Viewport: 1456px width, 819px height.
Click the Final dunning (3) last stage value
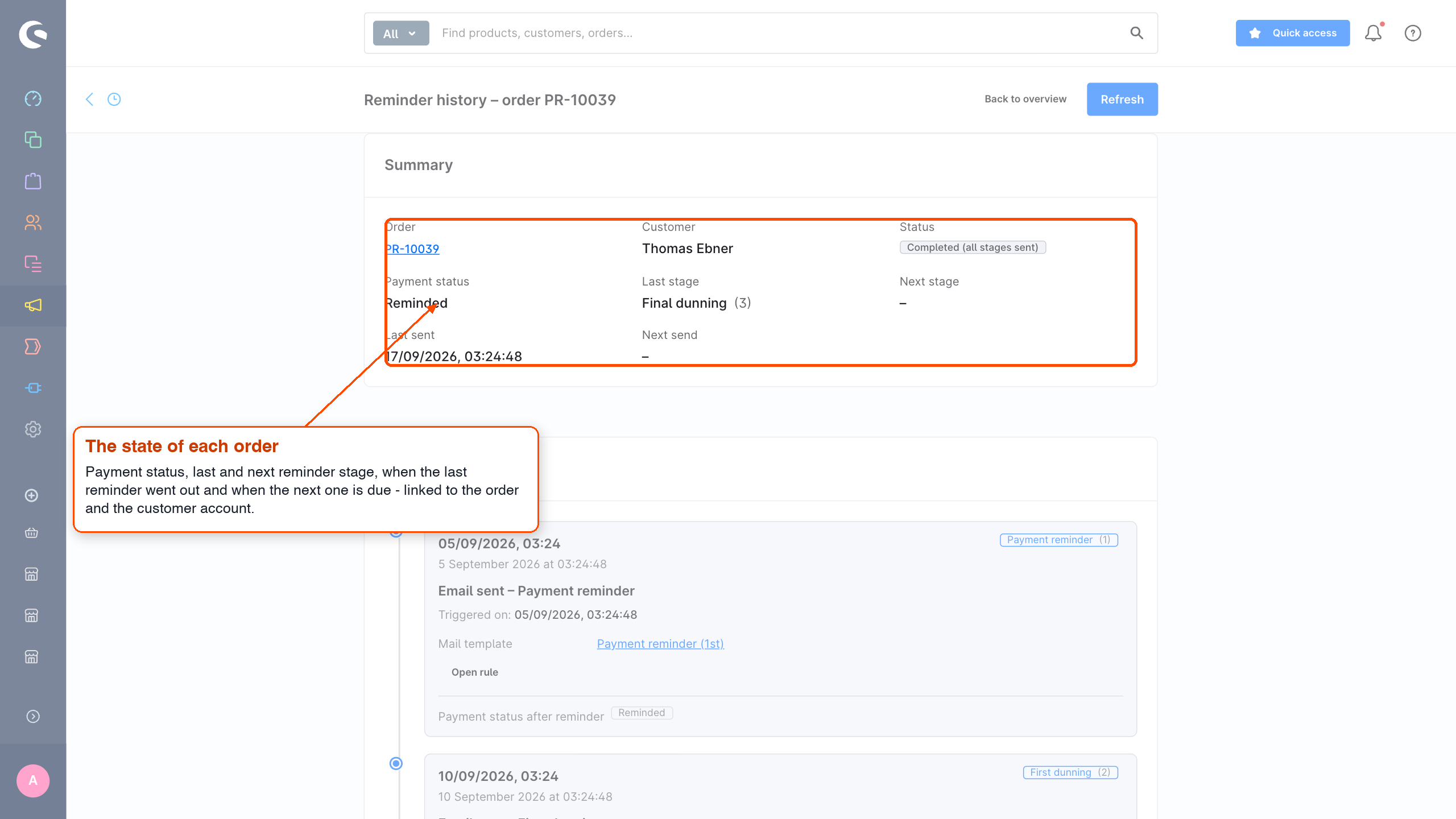click(697, 303)
